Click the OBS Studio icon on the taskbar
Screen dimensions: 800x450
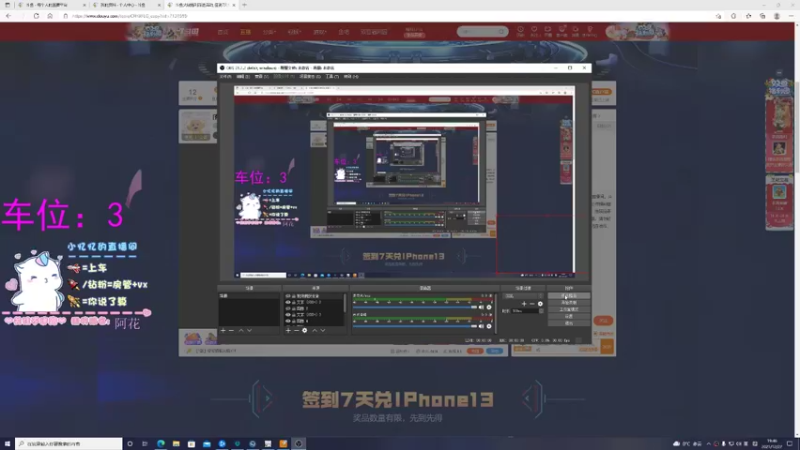click(298, 443)
